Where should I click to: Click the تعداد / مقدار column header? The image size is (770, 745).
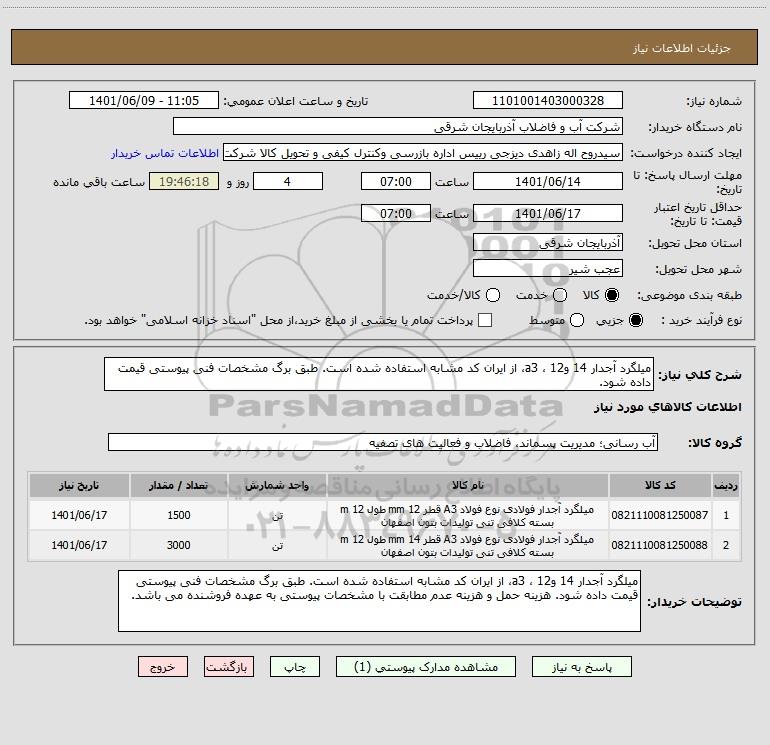pos(179,485)
